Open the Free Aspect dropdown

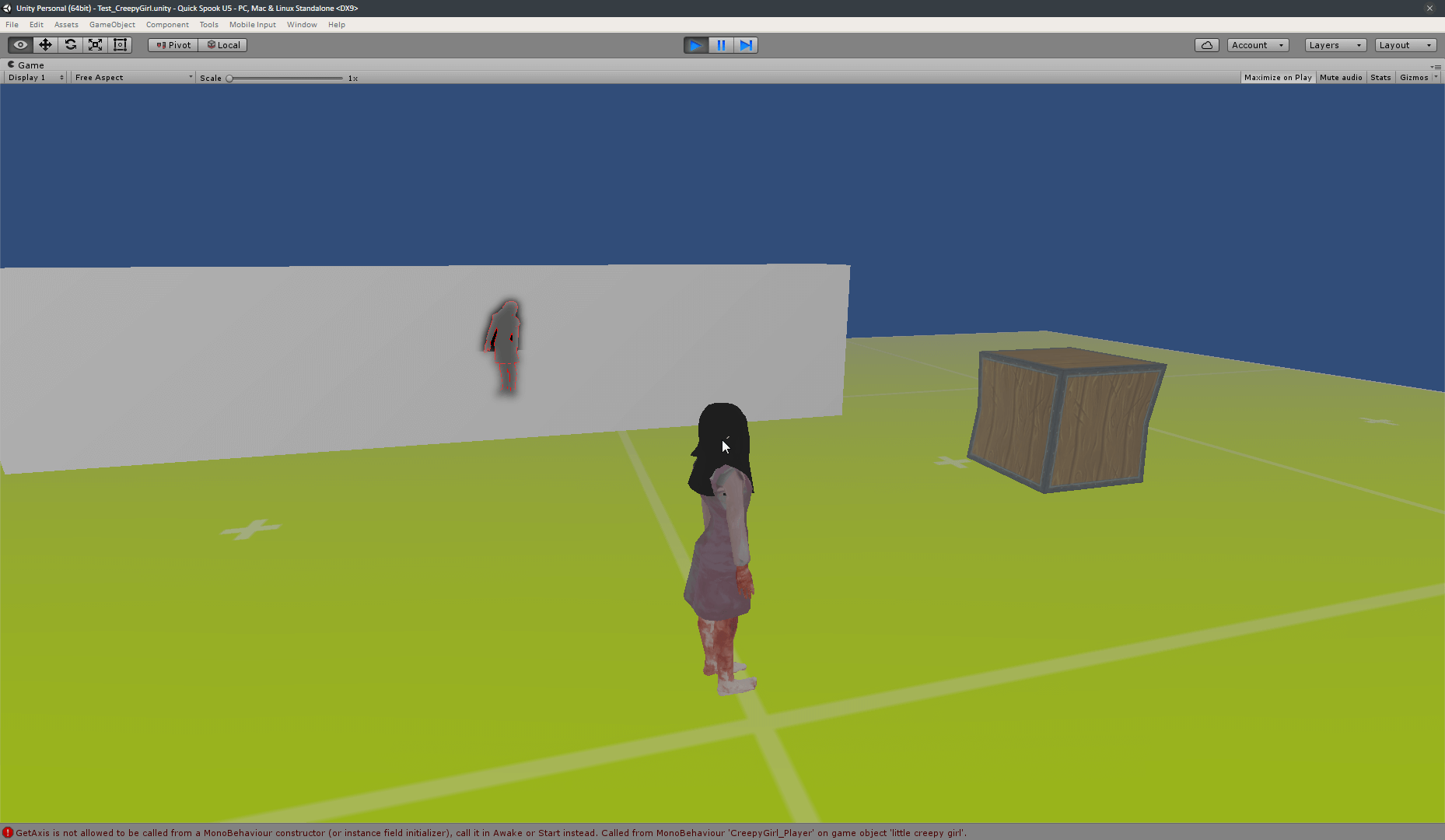tap(133, 78)
